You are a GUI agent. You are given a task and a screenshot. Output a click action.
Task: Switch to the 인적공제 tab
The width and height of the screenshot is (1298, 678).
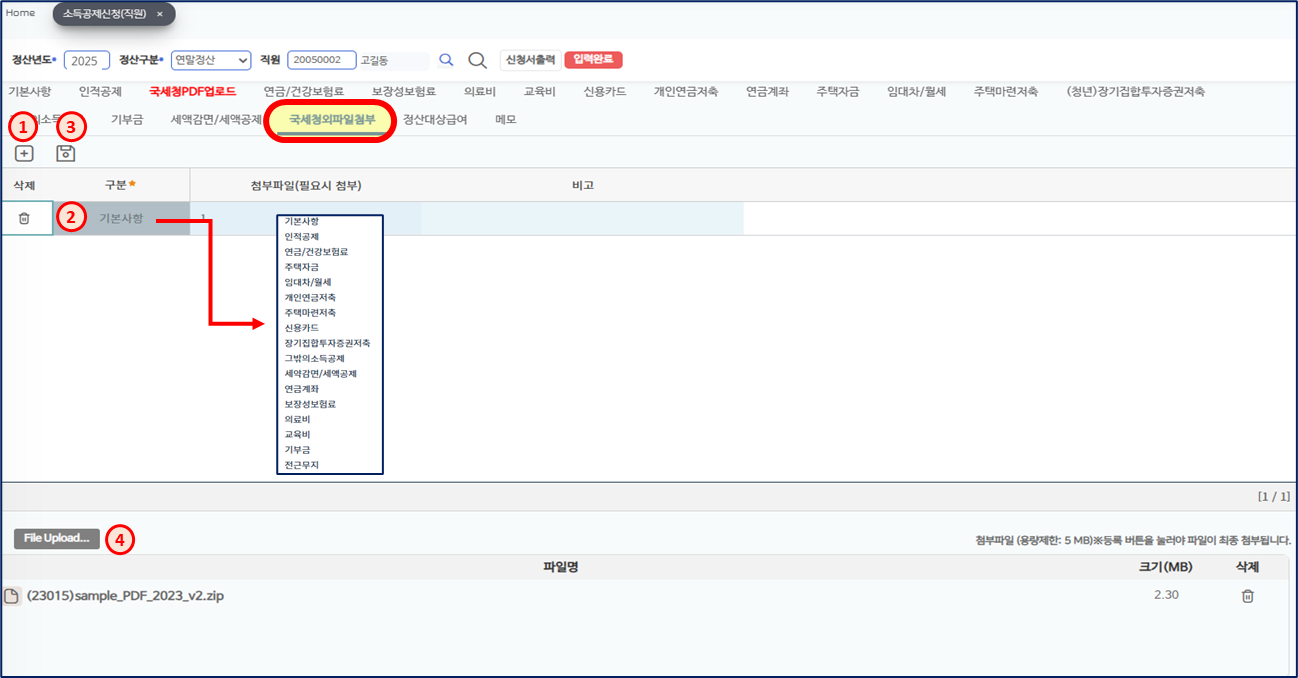(100, 91)
